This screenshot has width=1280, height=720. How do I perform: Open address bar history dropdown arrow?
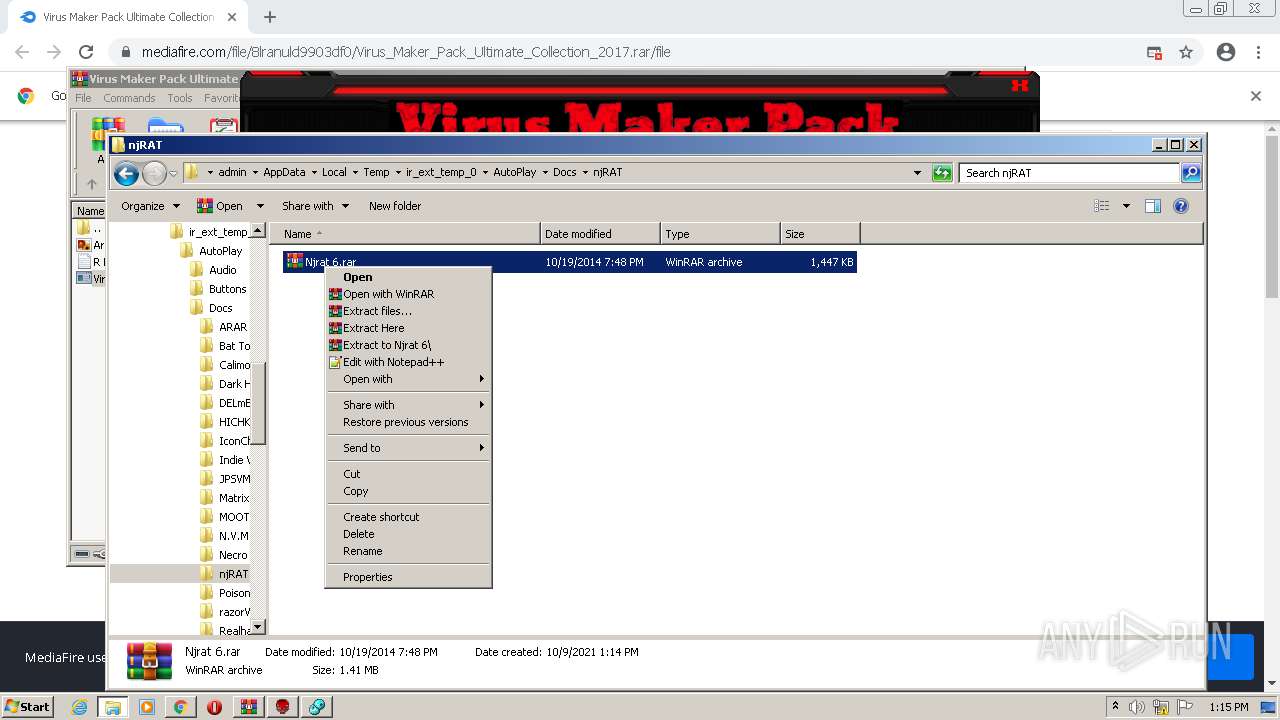918,173
